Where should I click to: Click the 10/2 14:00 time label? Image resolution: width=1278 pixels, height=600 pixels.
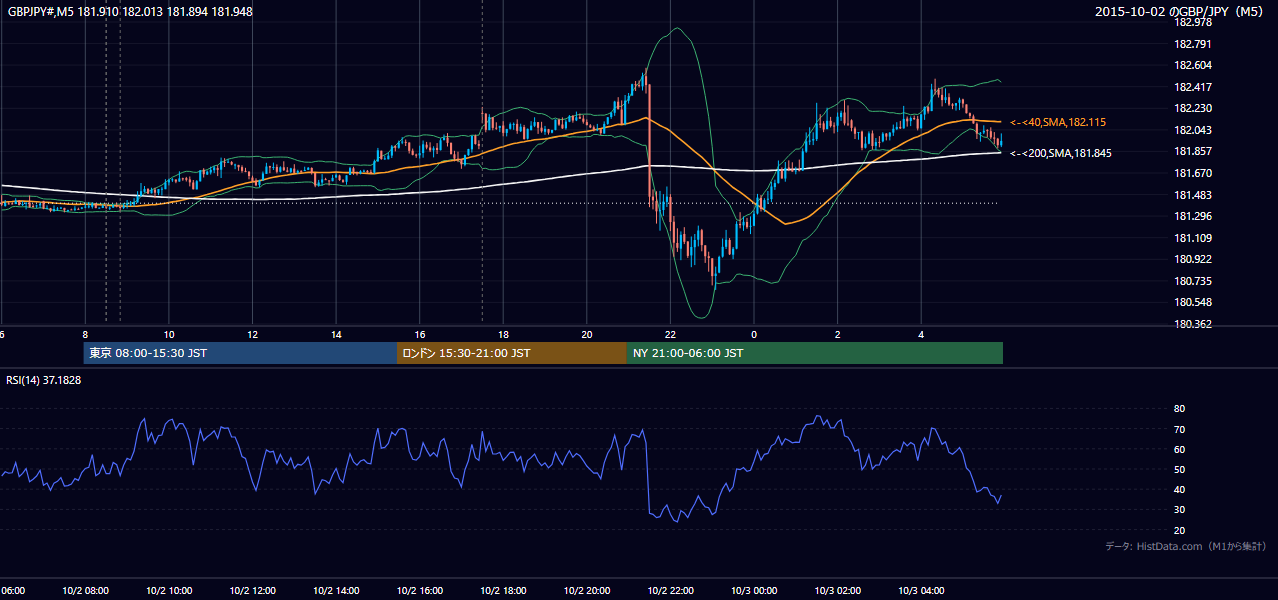337,591
